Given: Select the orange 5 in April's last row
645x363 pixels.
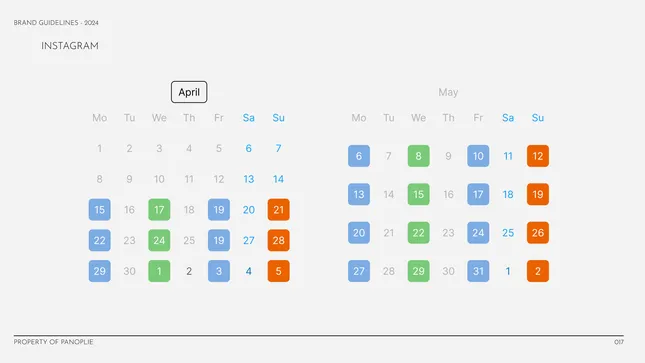Looking at the screenshot, I should coord(278,271).
